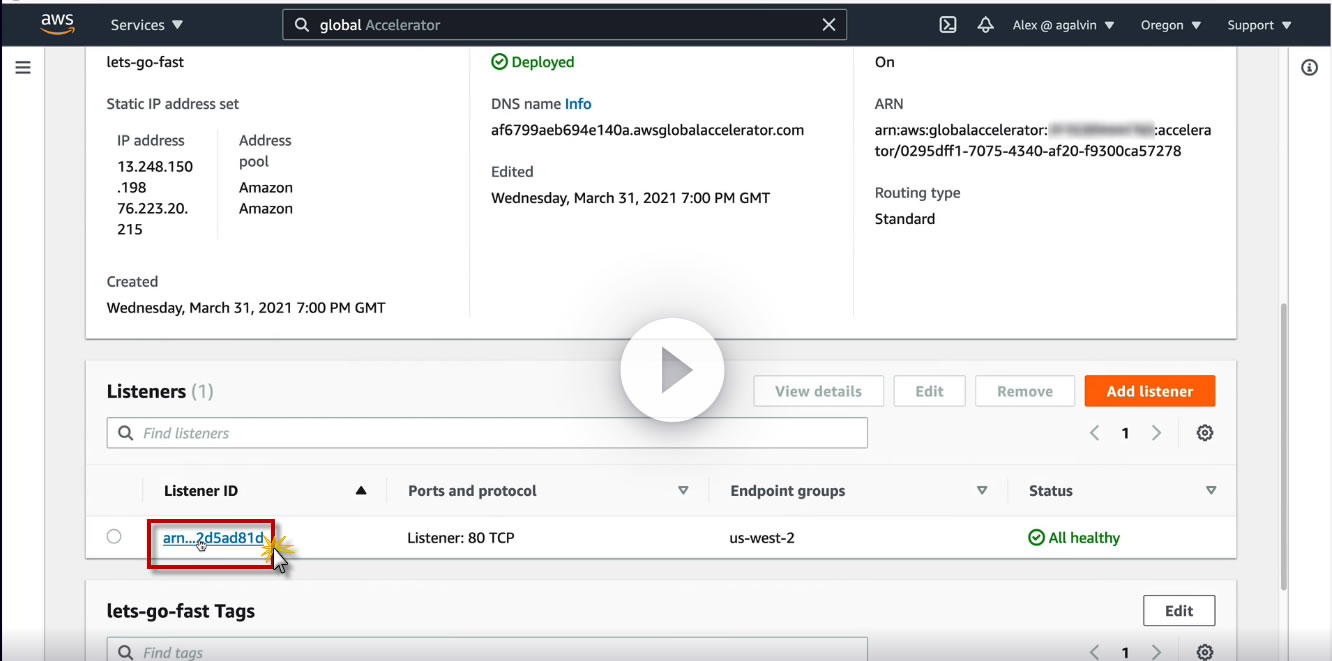1332x661 pixels.
Task: Play the video overlay button
Action: [x=672, y=370]
